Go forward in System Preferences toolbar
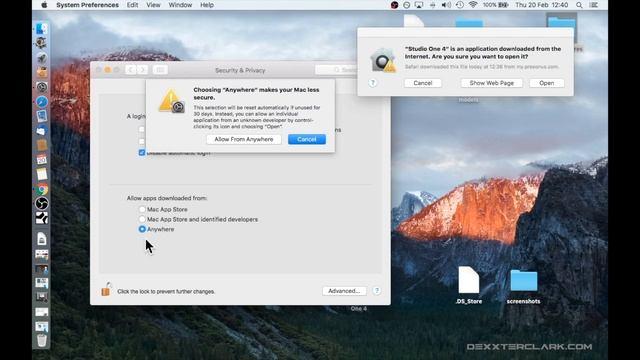This screenshot has height=360, width=640. click(142, 70)
